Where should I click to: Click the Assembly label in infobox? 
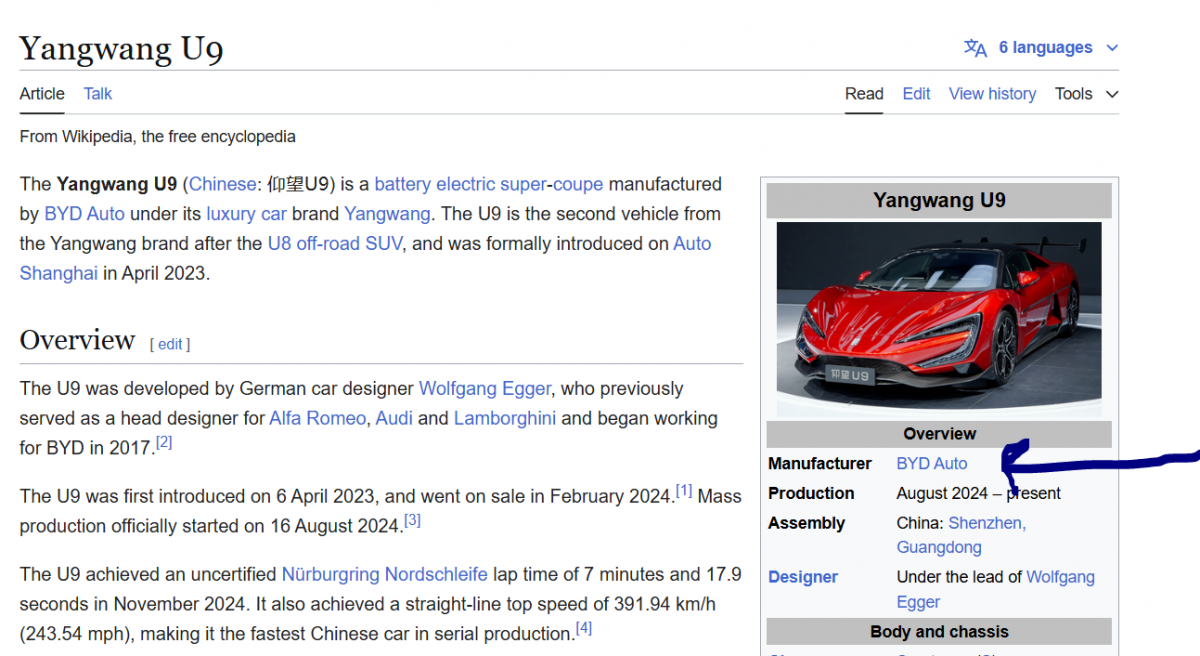point(807,523)
